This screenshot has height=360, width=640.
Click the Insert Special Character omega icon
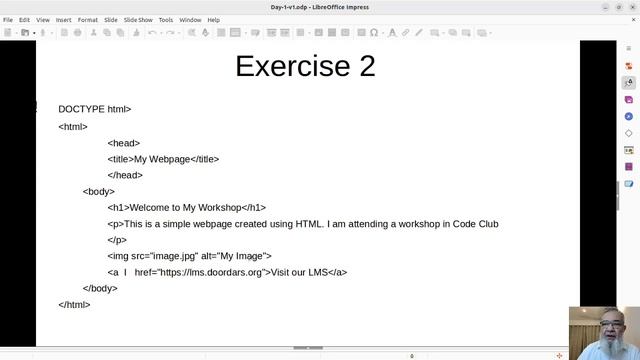pyautogui.click(x=374, y=33)
